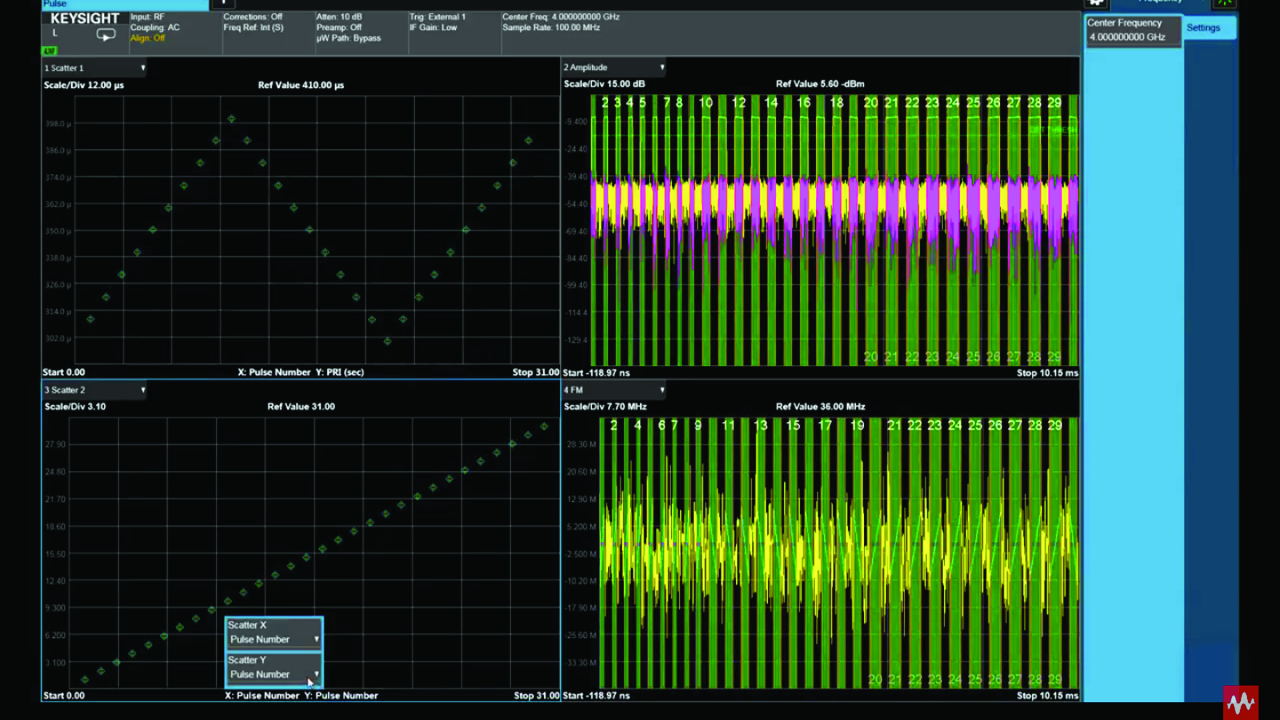Click the Input: RF status indicator

pyautogui.click(x=146, y=16)
